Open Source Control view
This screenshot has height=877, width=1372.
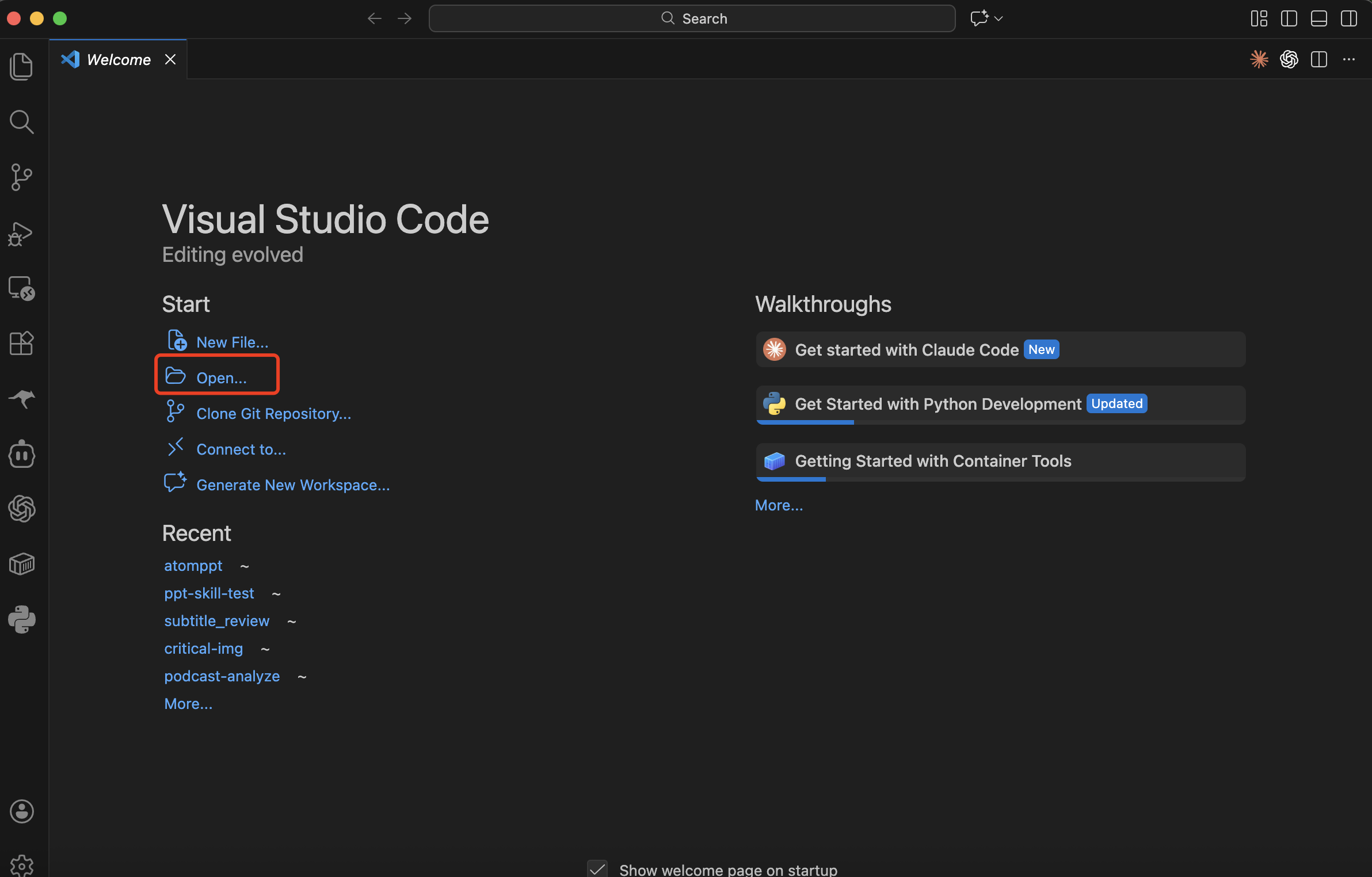(x=22, y=177)
